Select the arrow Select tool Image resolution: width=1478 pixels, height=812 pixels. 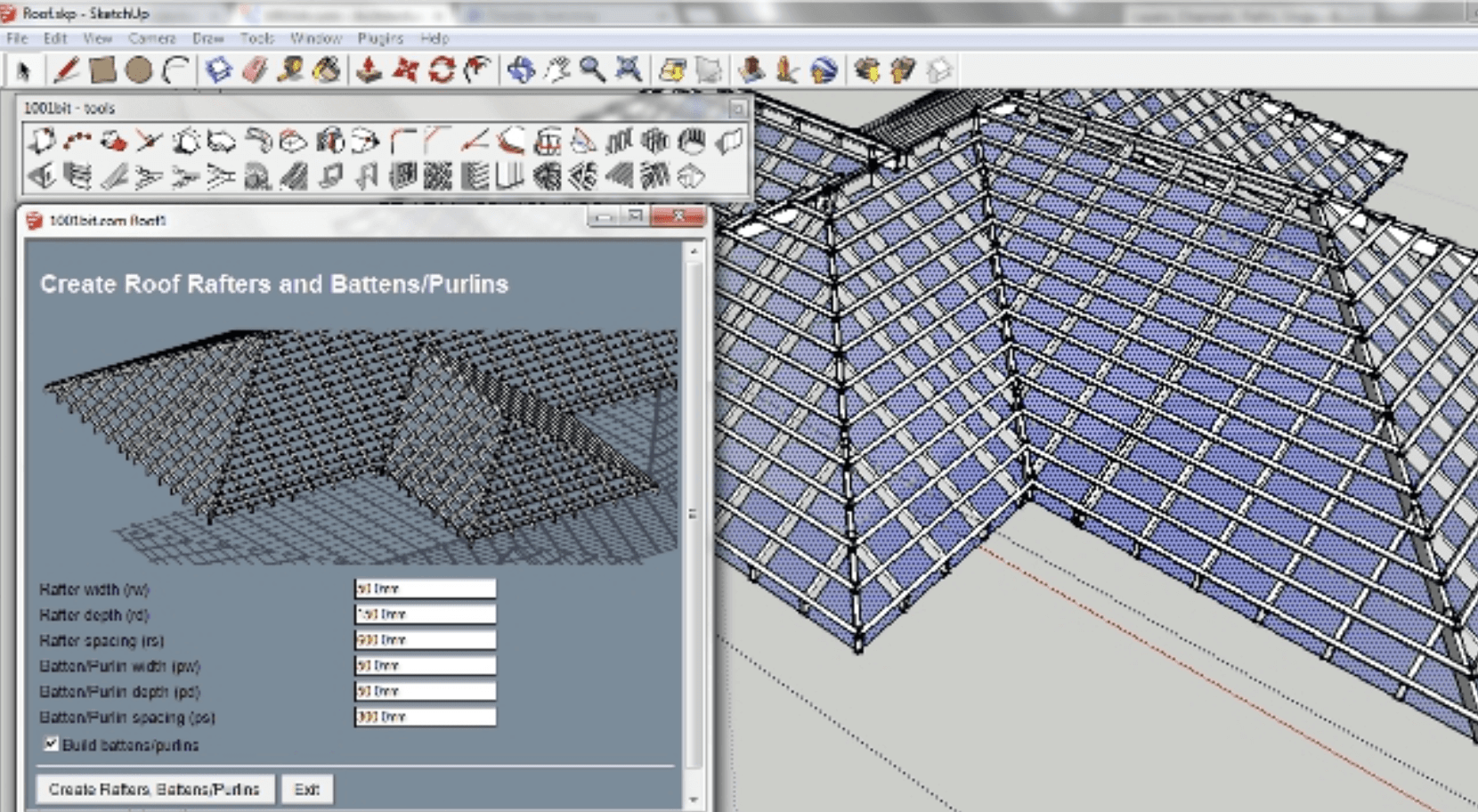(x=24, y=69)
